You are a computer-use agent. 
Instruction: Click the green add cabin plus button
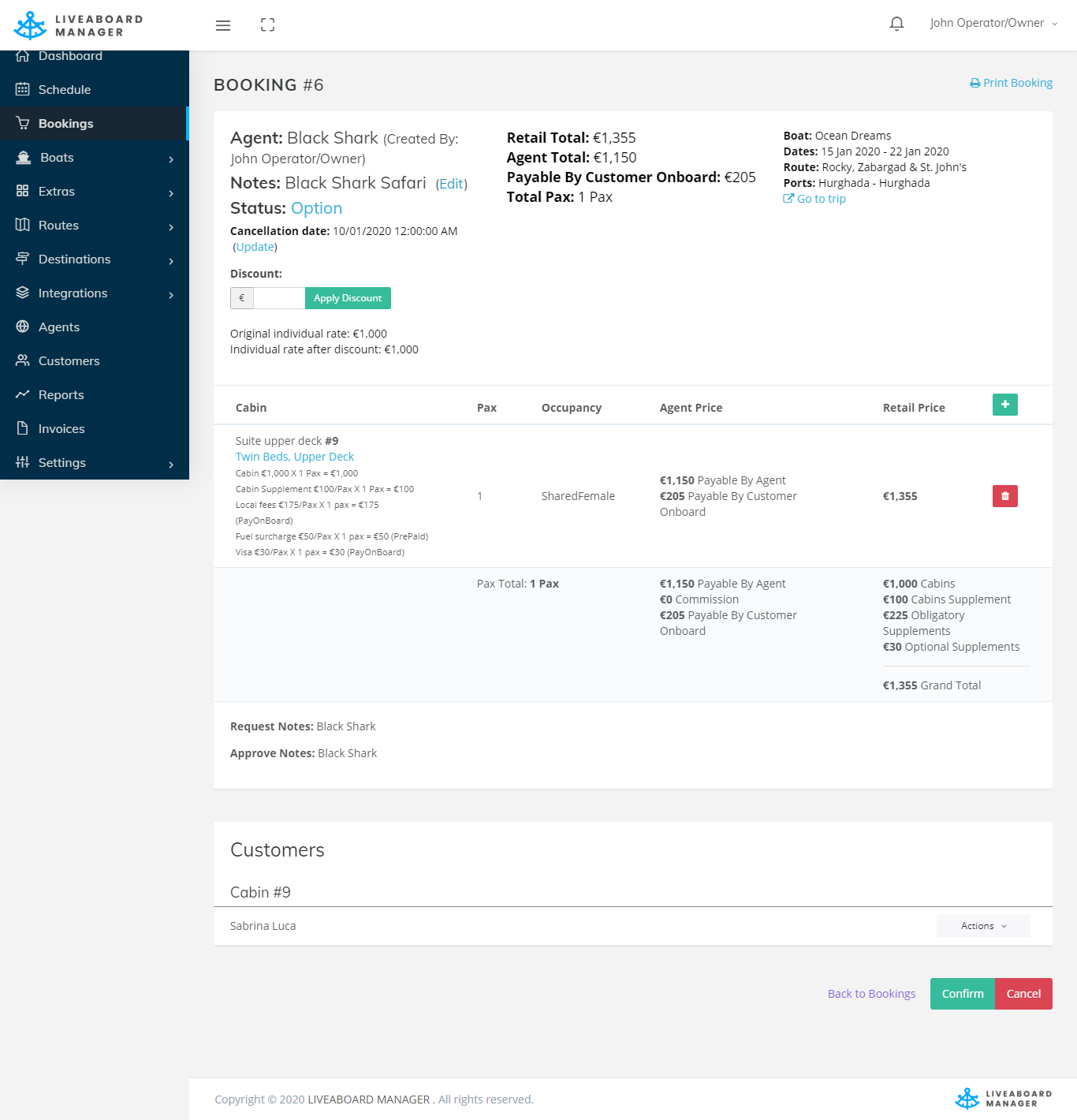[1004, 405]
